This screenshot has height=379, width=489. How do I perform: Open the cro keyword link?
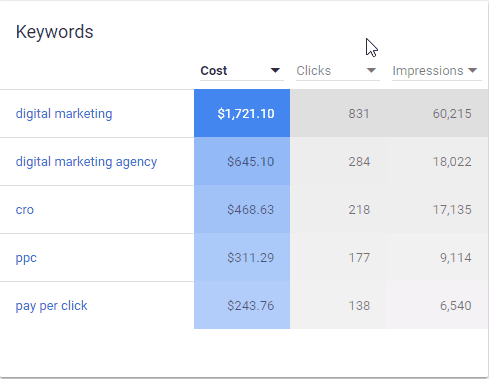25,210
